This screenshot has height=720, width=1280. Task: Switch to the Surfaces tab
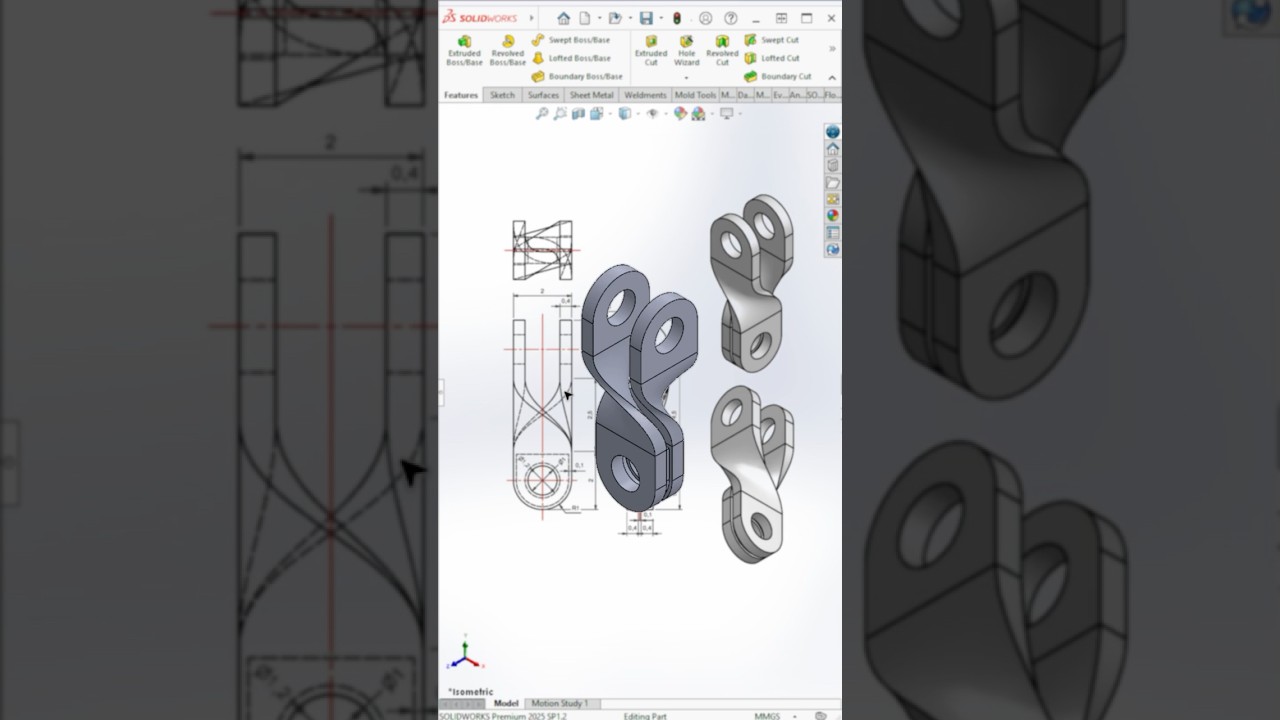click(543, 95)
